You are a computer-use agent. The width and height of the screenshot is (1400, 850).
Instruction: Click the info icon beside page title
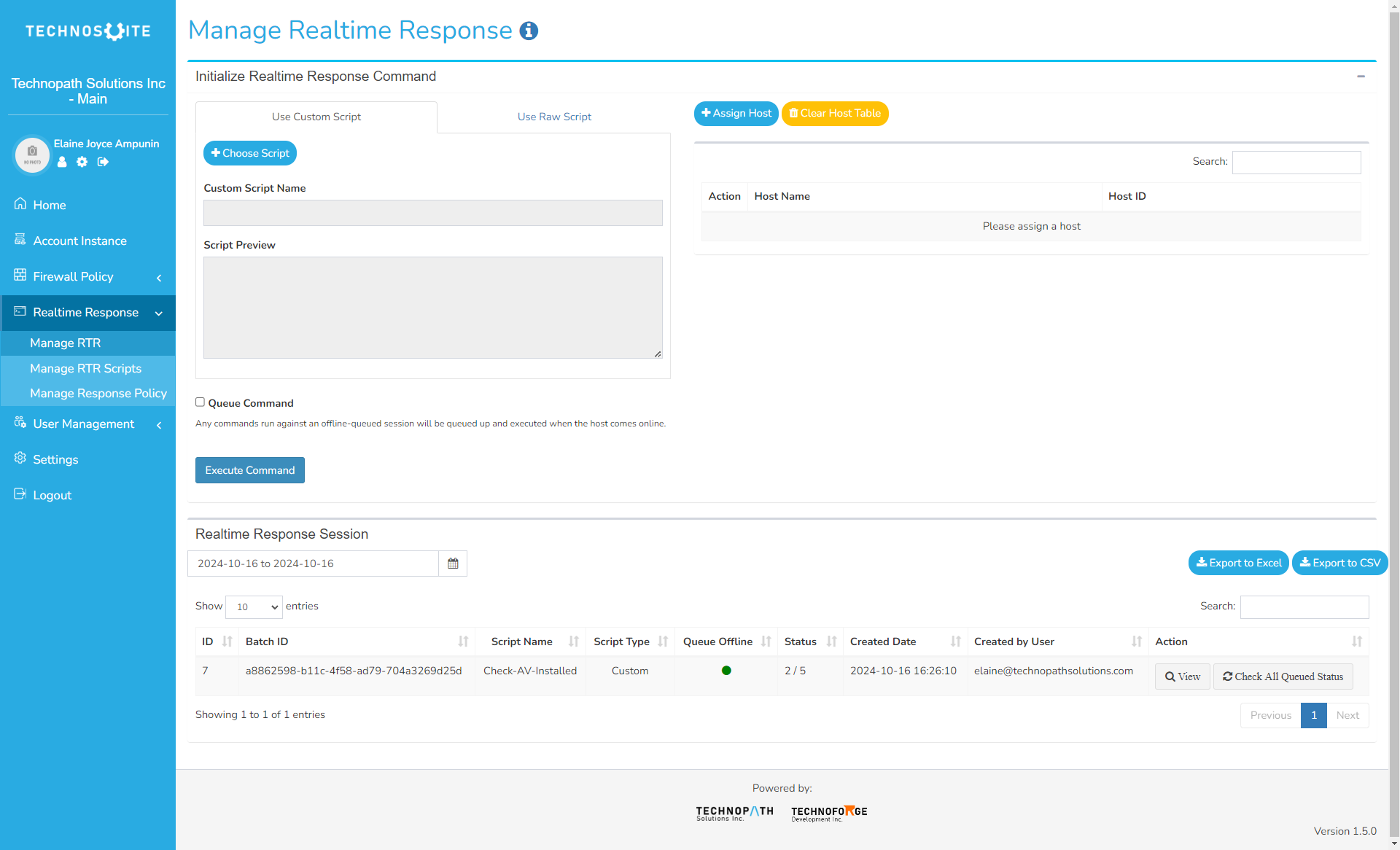click(529, 31)
